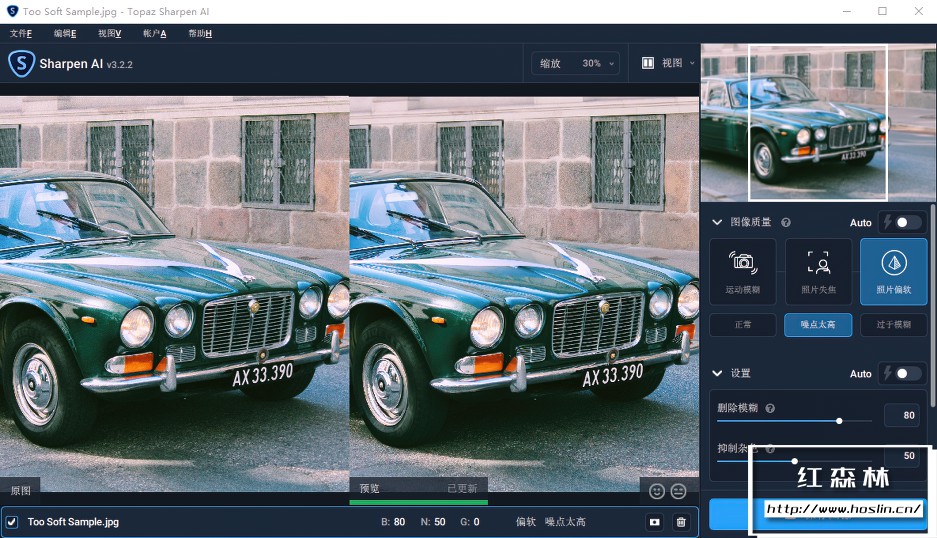The image size is (937, 538).
Task: Open the 文件 menu
Action: [x=21, y=33]
